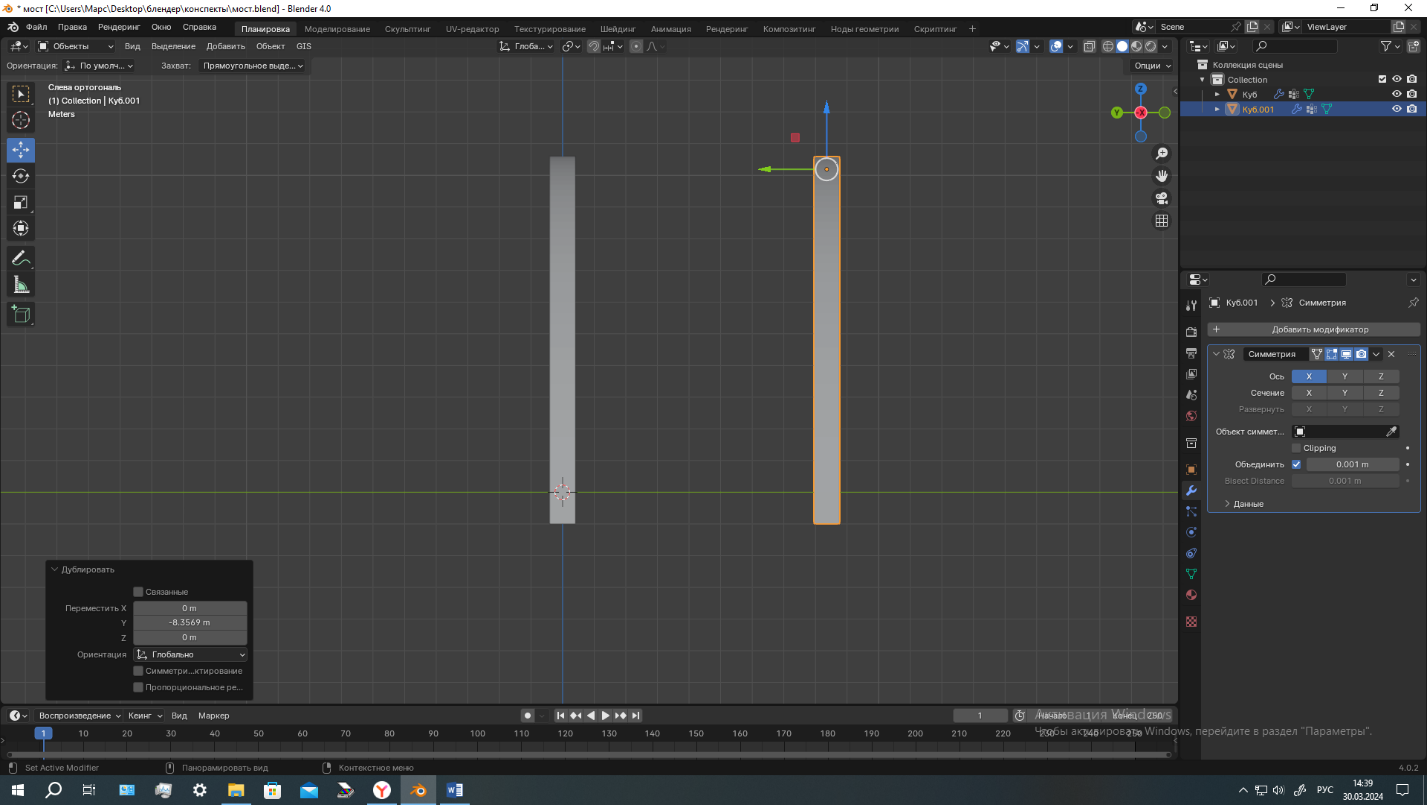Click the Переместить Y value field
The width and height of the screenshot is (1427, 805).
click(x=190, y=622)
